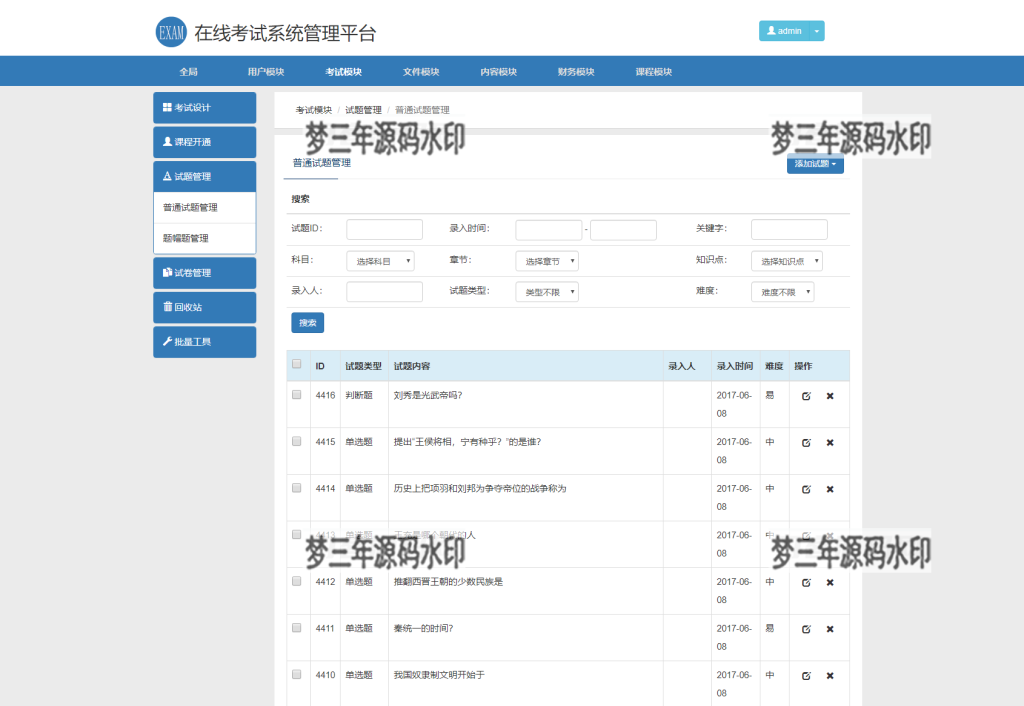Open 课程开通 in the sidebar
The image size is (1024, 706).
tap(204, 142)
